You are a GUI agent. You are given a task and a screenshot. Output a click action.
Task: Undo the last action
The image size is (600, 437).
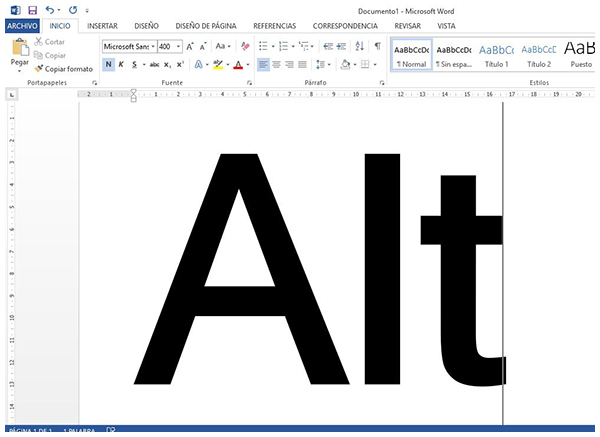[49, 10]
